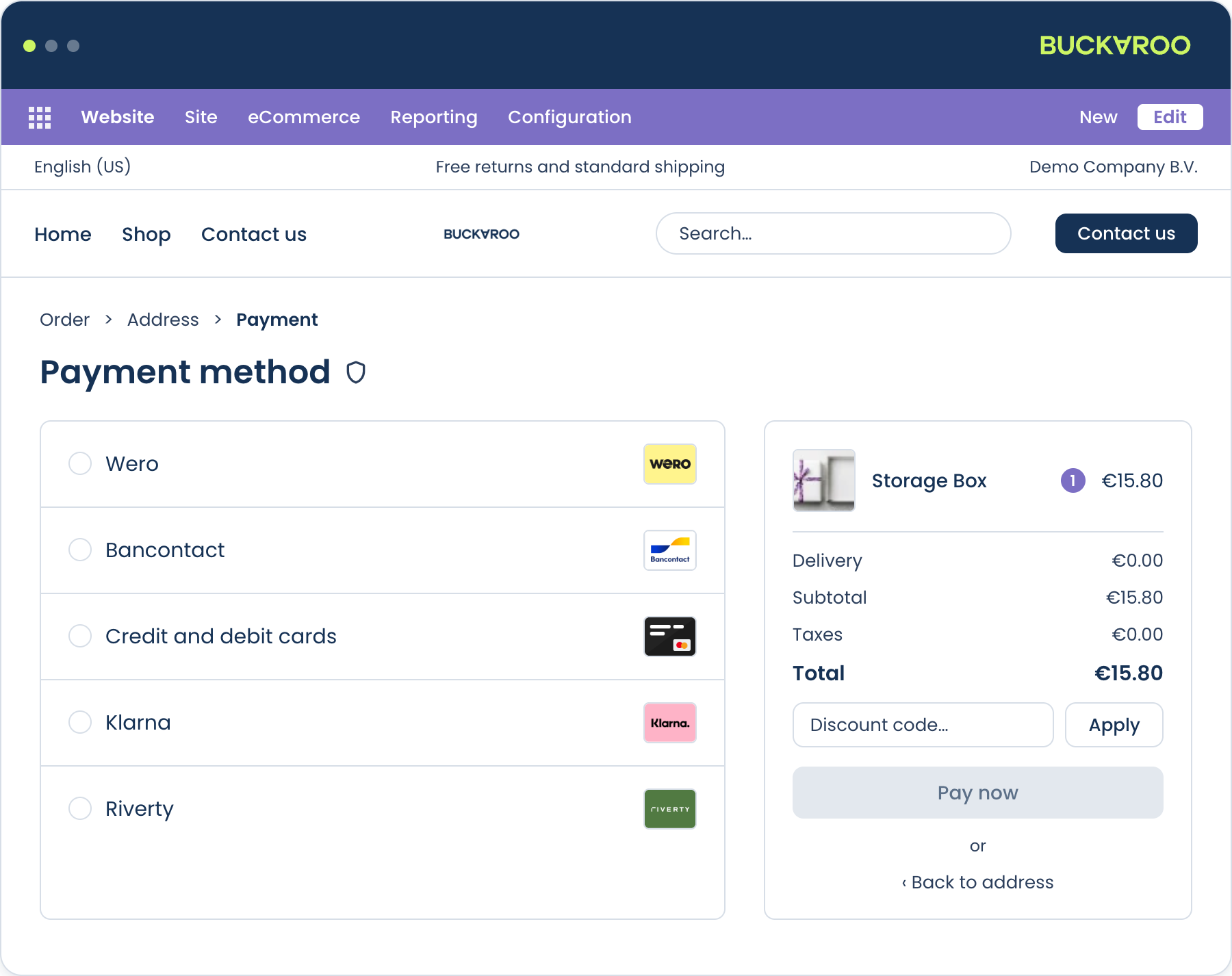Click the Delivery €0.00 value
Image resolution: width=1232 pixels, height=976 pixels.
[1137, 561]
